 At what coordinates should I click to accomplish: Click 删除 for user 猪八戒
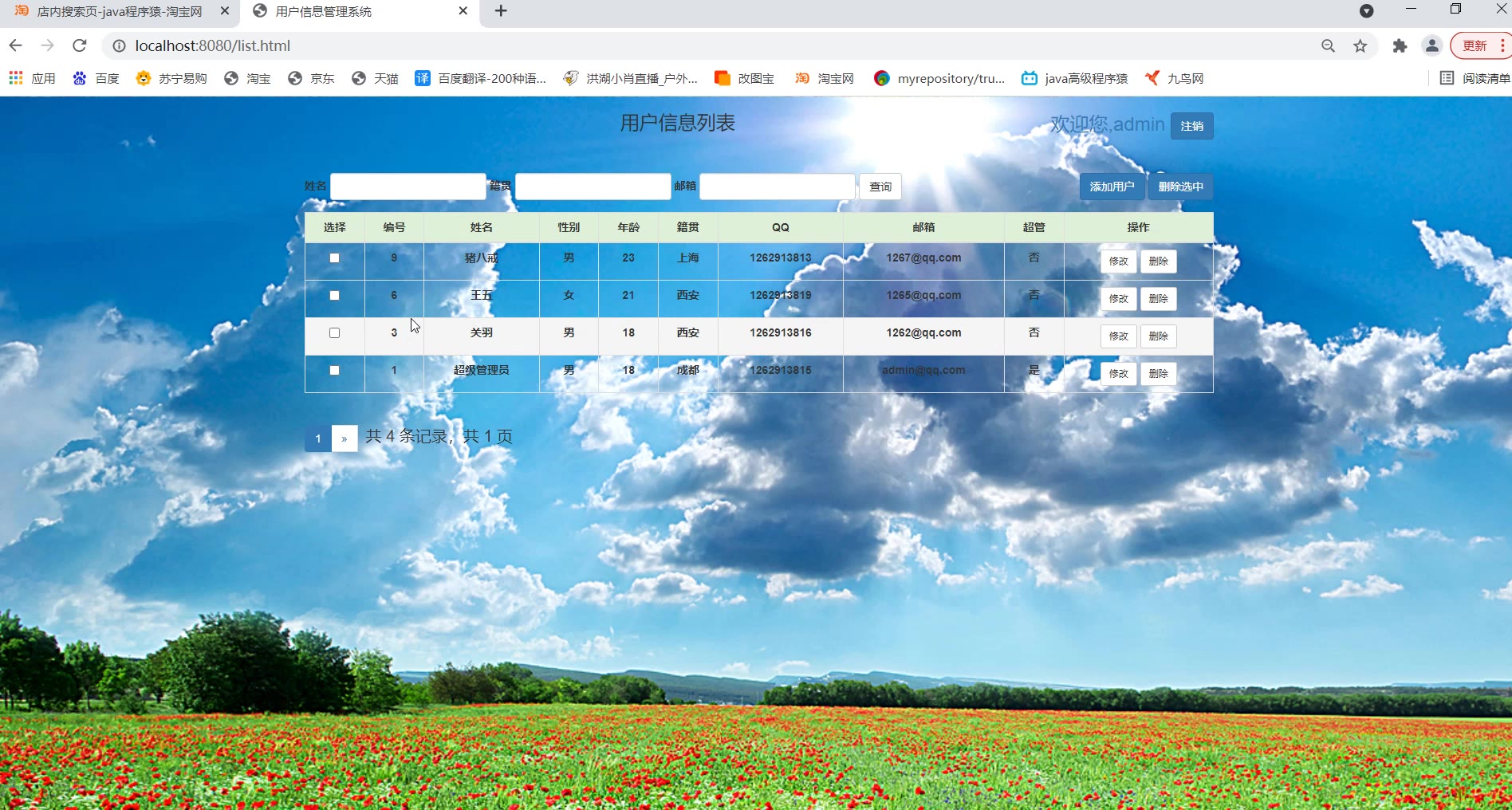[x=1158, y=261]
